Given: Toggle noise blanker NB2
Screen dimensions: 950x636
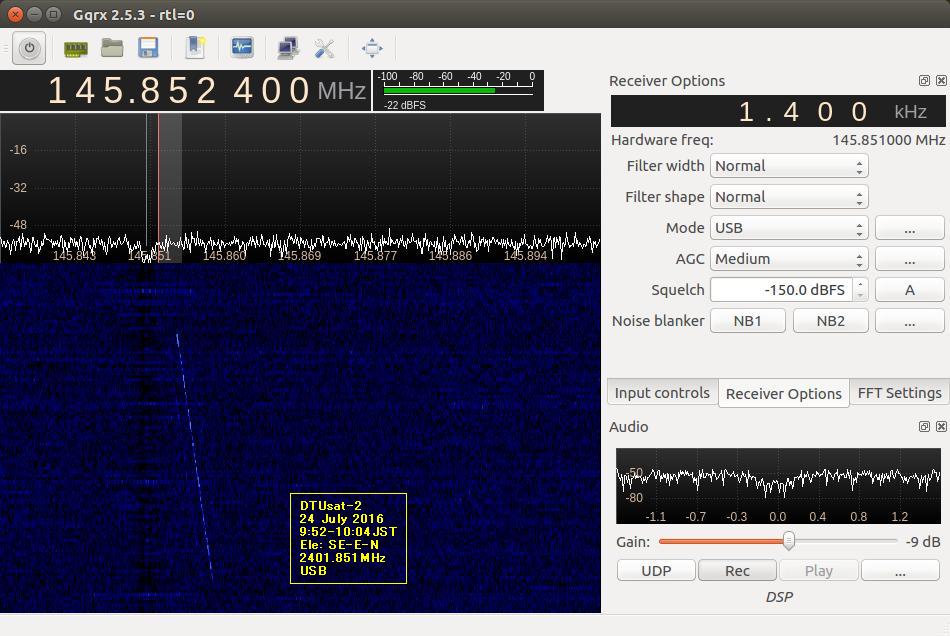Looking at the screenshot, I should [830, 320].
